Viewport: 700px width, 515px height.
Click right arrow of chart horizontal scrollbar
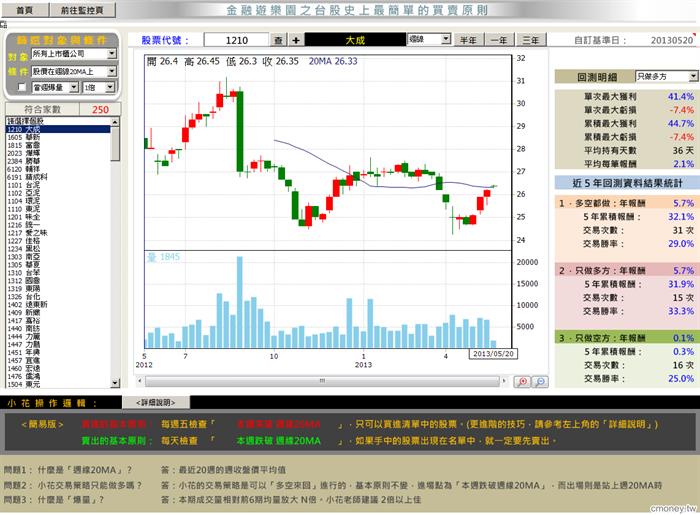(x=504, y=381)
